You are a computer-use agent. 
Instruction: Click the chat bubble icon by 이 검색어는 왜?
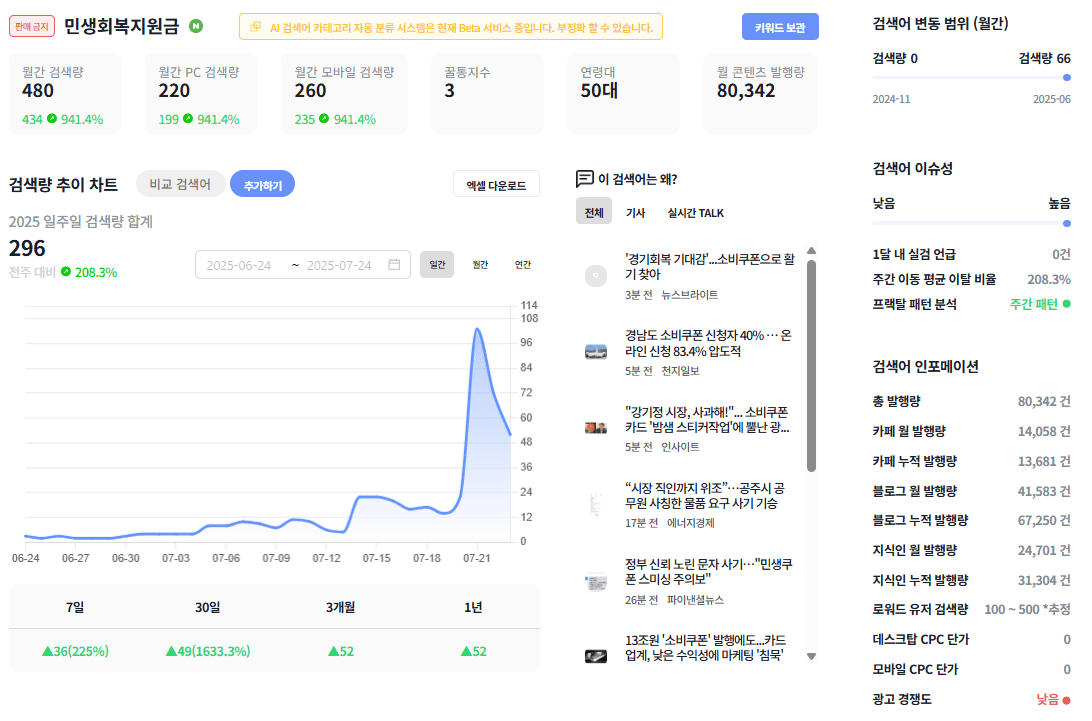coord(585,179)
